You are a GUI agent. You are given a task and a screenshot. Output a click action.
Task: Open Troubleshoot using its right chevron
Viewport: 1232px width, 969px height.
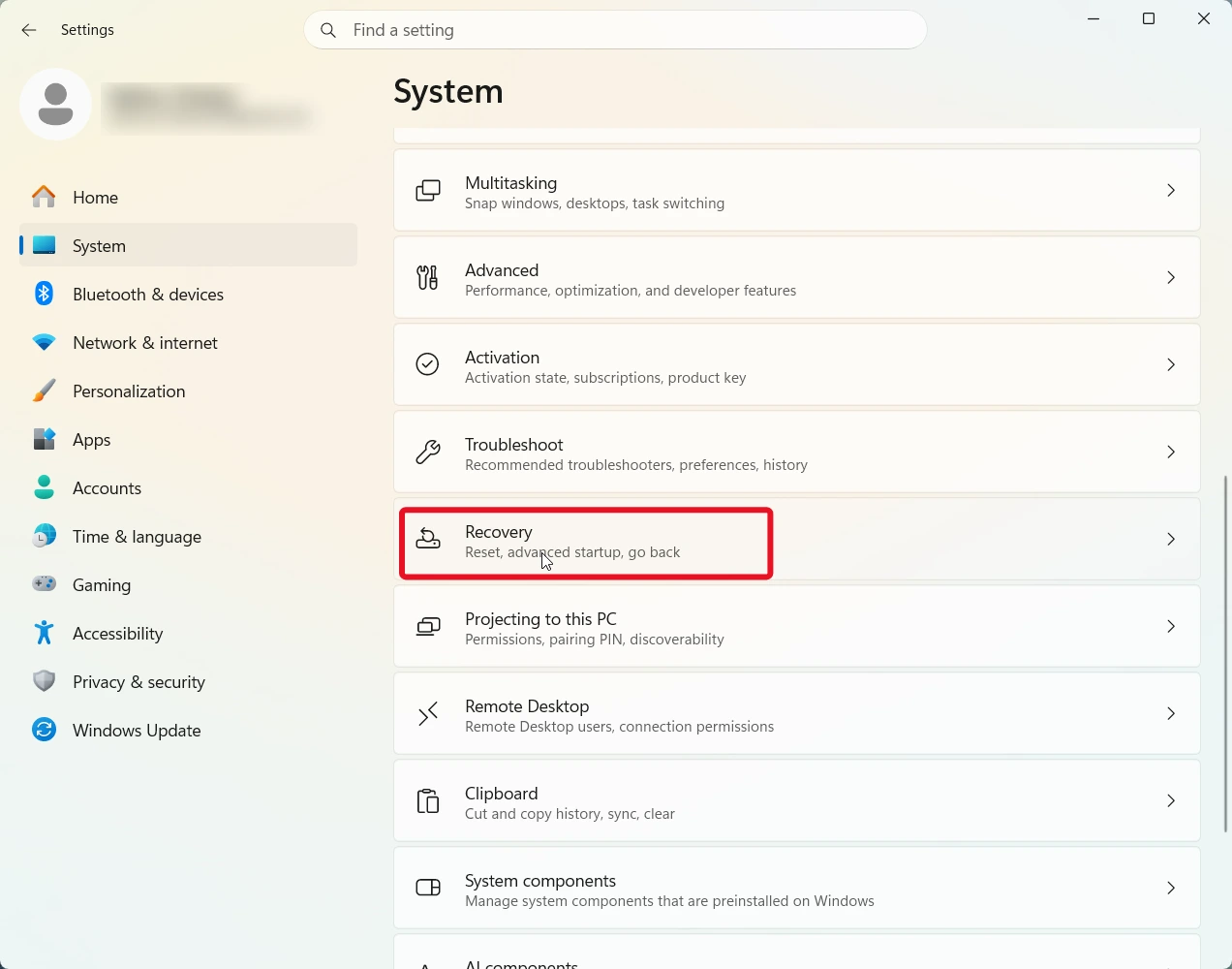click(x=1171, y=452)
